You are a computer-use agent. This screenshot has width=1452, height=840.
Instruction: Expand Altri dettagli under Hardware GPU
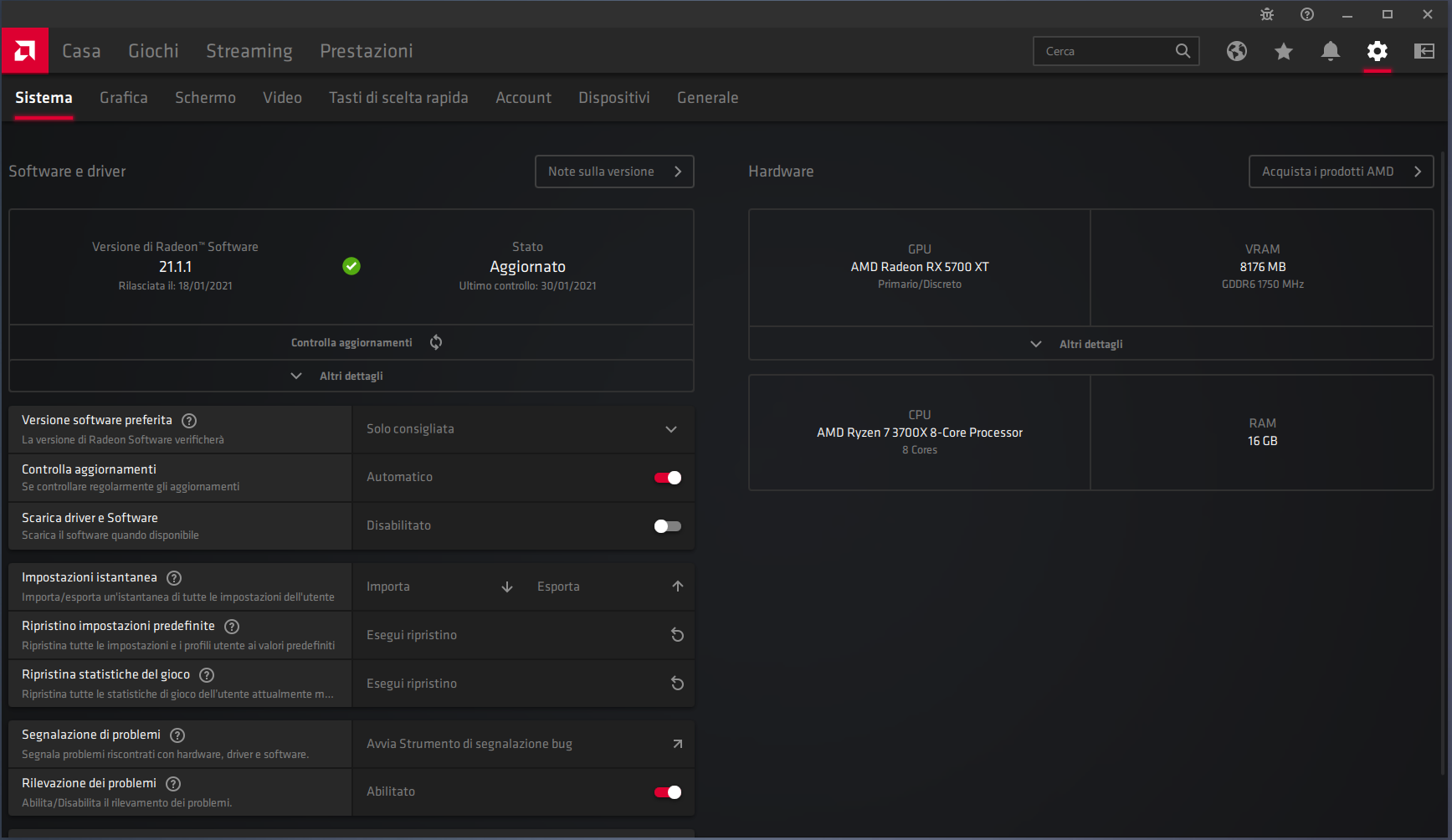click(1090, 344)
